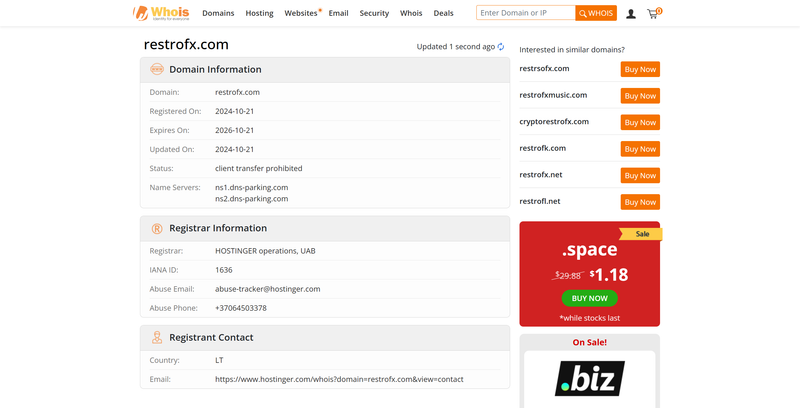Screen dimensions: 800x408
Task: Click the orange WHOIS search button
Action: tap(596, 13)
